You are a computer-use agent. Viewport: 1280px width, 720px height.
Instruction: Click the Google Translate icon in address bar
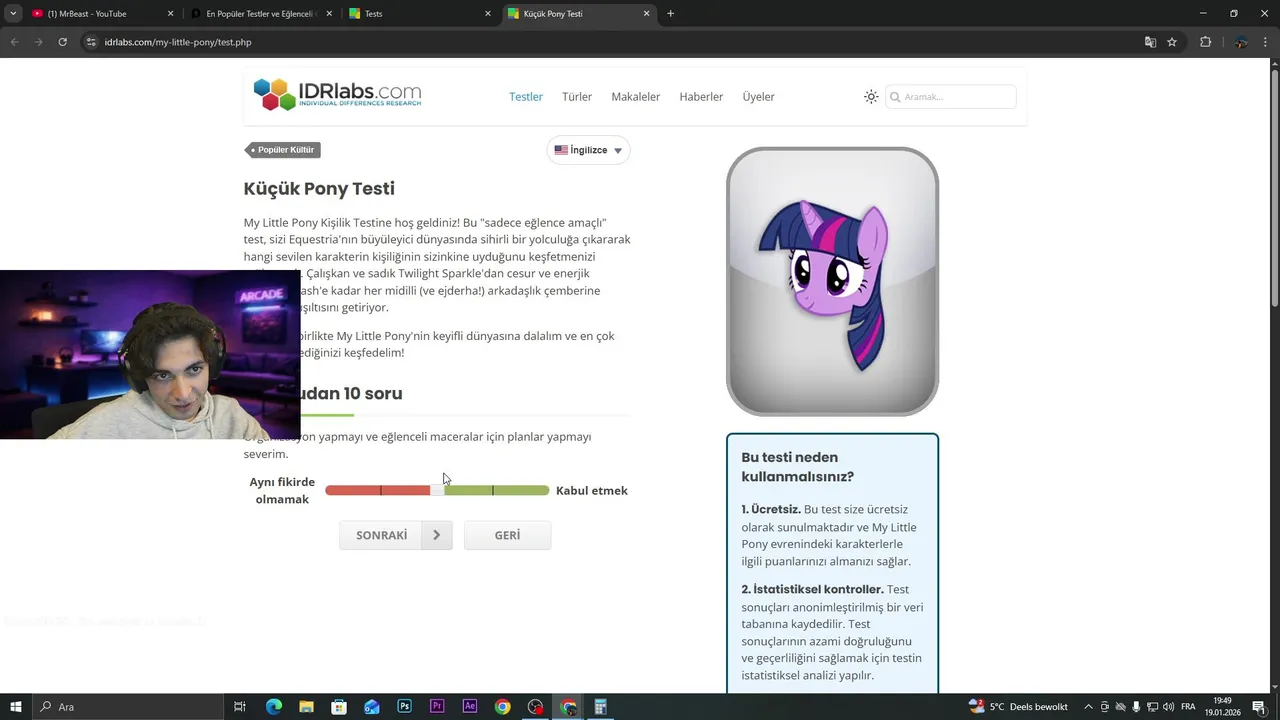(1150, 42)
